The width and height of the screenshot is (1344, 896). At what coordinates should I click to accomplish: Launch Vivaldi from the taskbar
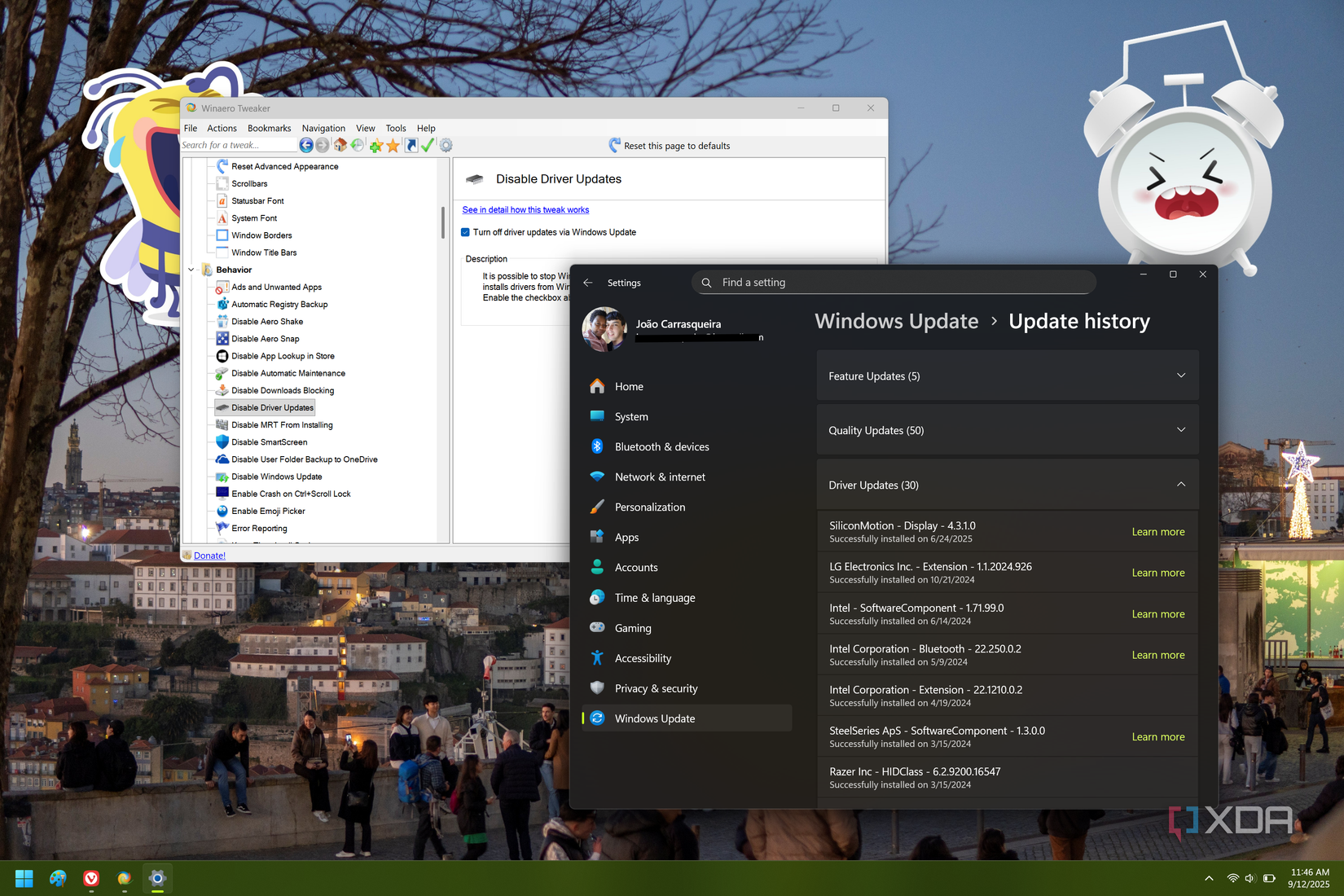tap(91, 878)
